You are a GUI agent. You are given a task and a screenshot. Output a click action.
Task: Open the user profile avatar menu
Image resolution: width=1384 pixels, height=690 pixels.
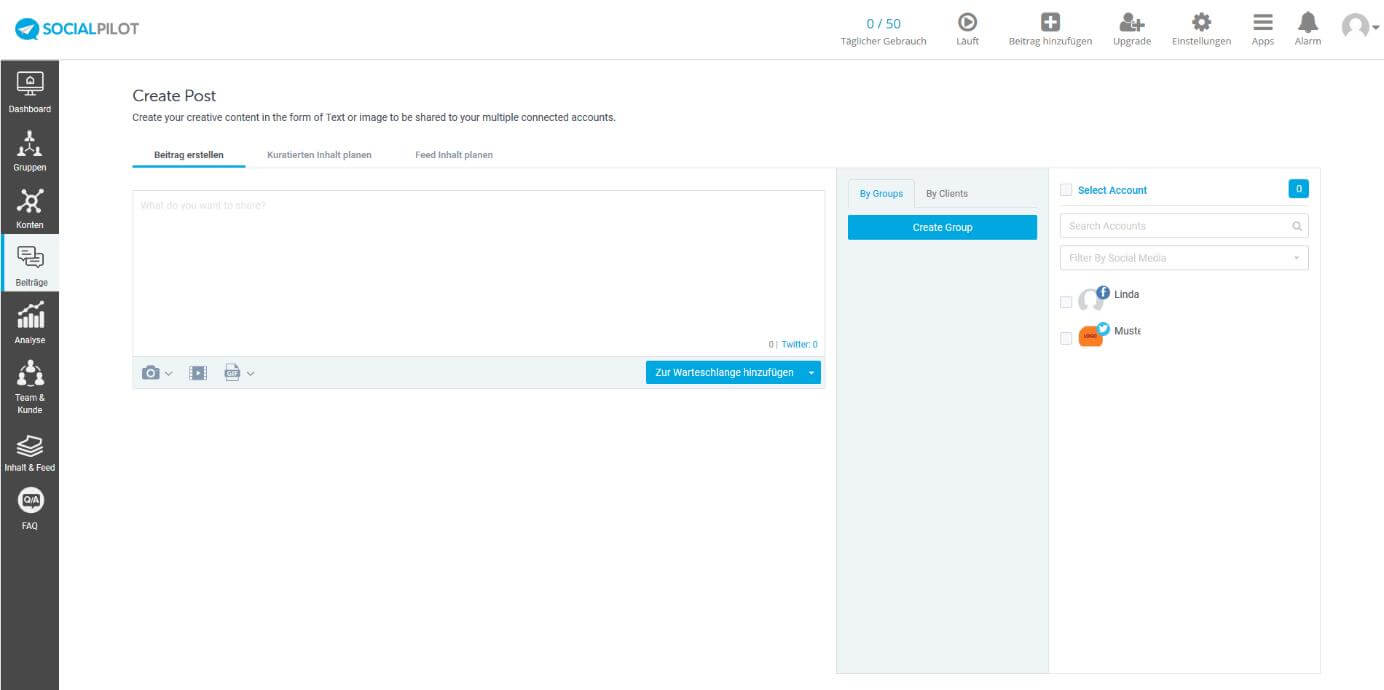[x=1360, y=27]
